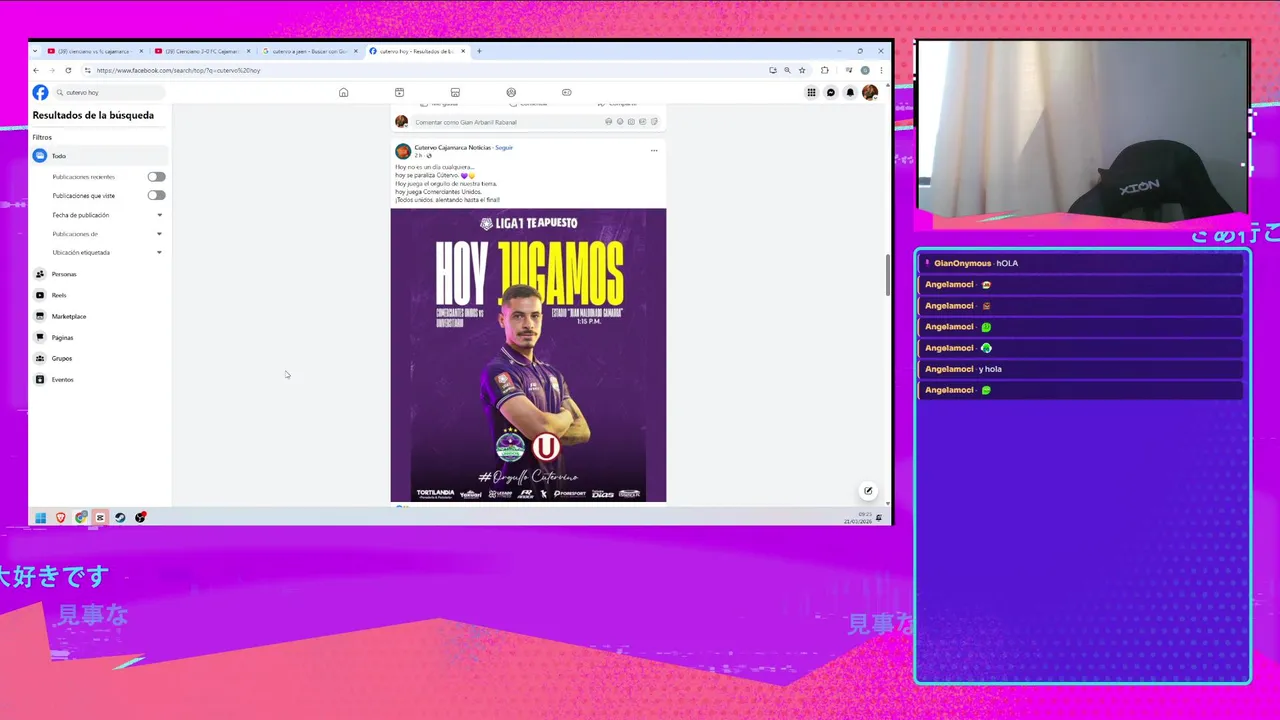Screen dimensions: 1280x720
Task: Open the notifications bell
Action: [850, 92]
